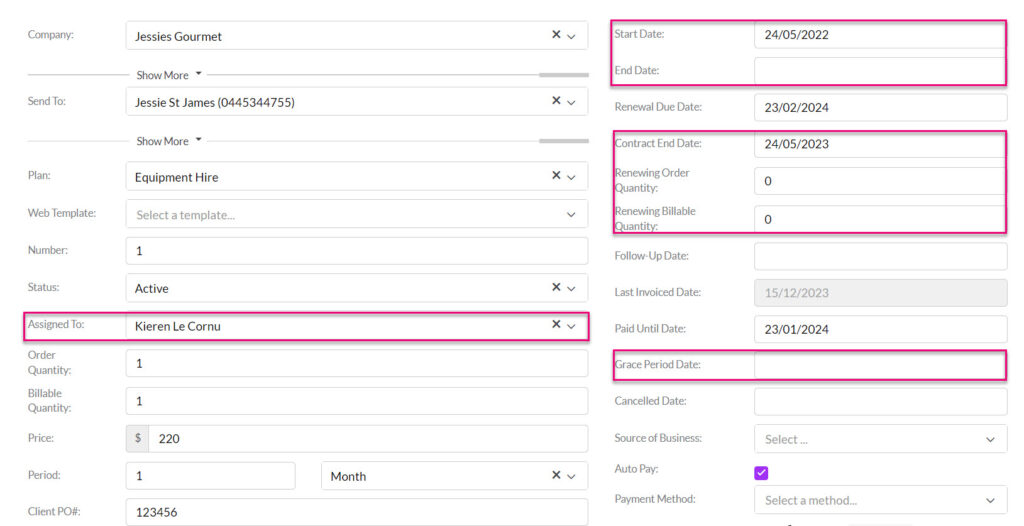Remove the Equipment Hire plan selection
Screen dimensions: 1024x526
pos(556,175)
